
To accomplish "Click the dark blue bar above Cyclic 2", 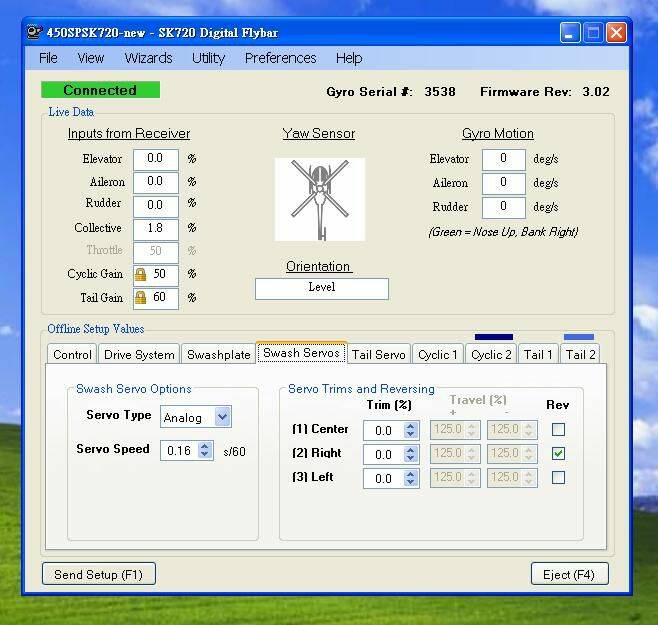I will click(x=494, y=337).
